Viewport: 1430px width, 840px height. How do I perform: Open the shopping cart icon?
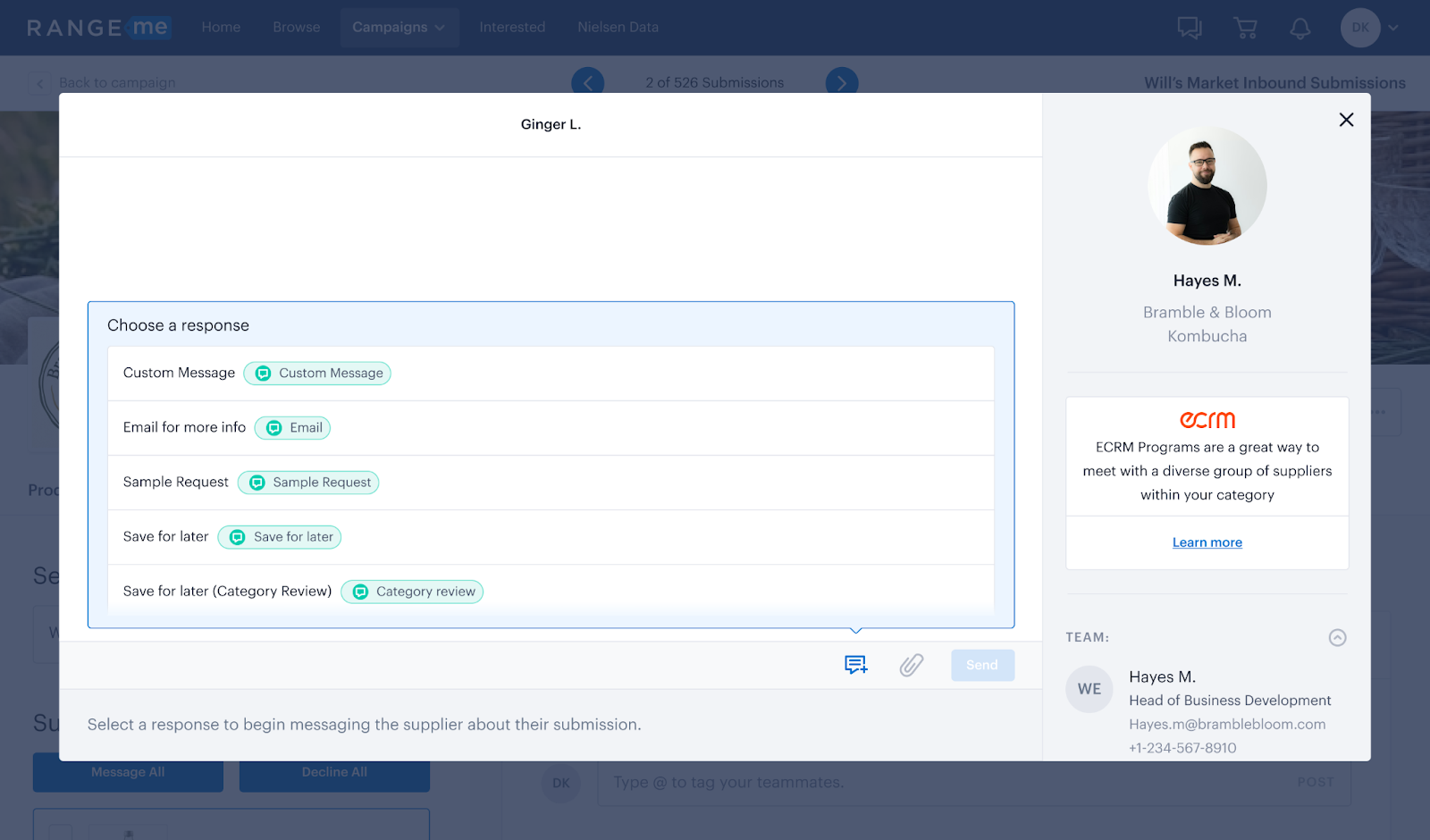pyautogui.click(x=1245, y=28)
